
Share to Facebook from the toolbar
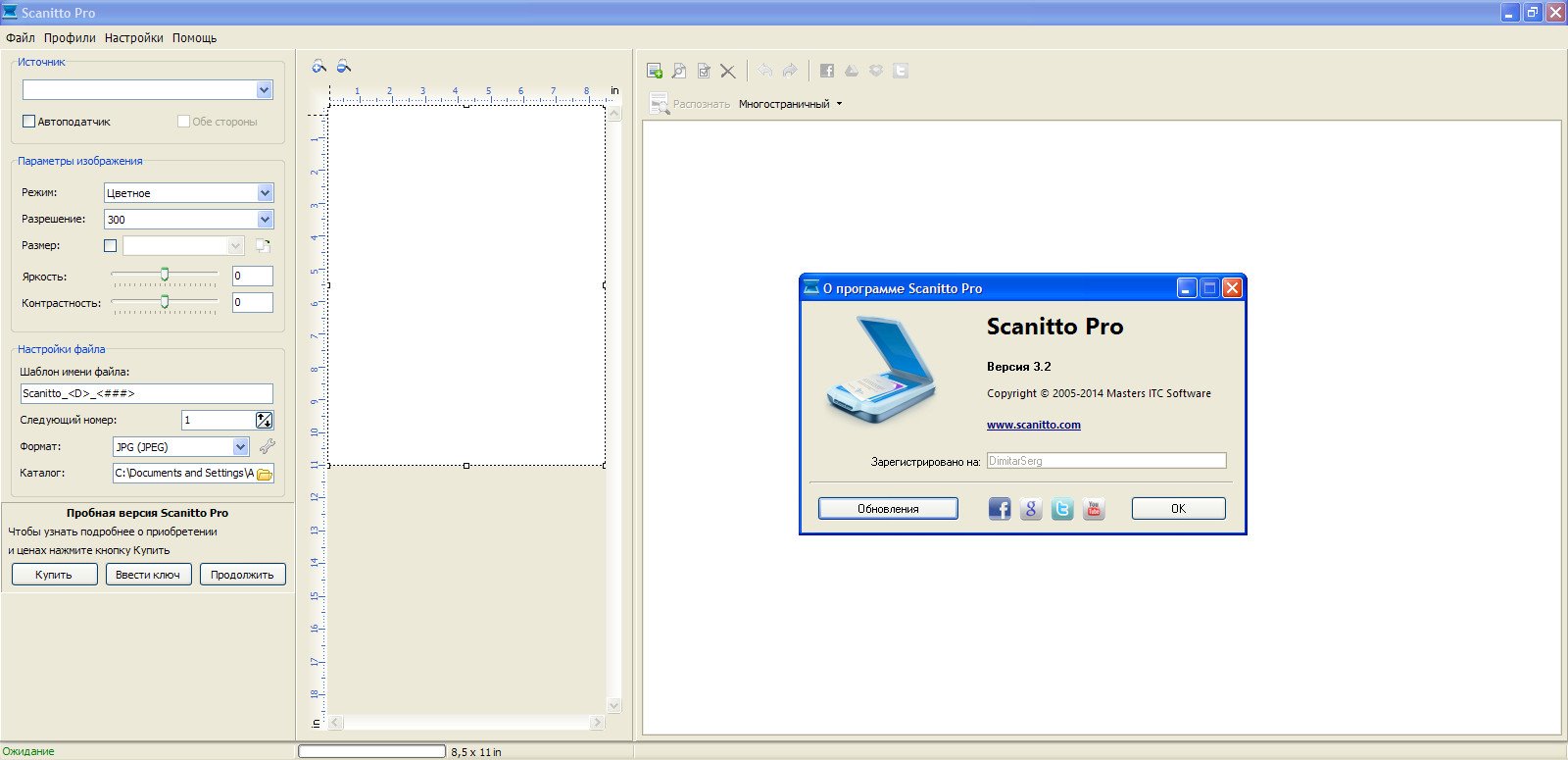(827, 71)
